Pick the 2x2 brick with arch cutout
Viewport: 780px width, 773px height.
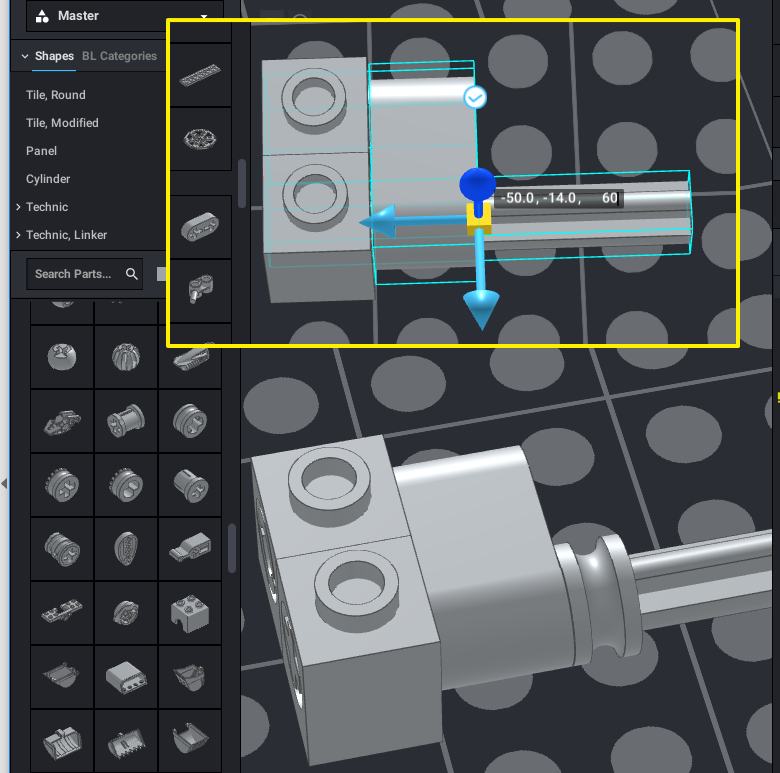[x=190, y=613]
